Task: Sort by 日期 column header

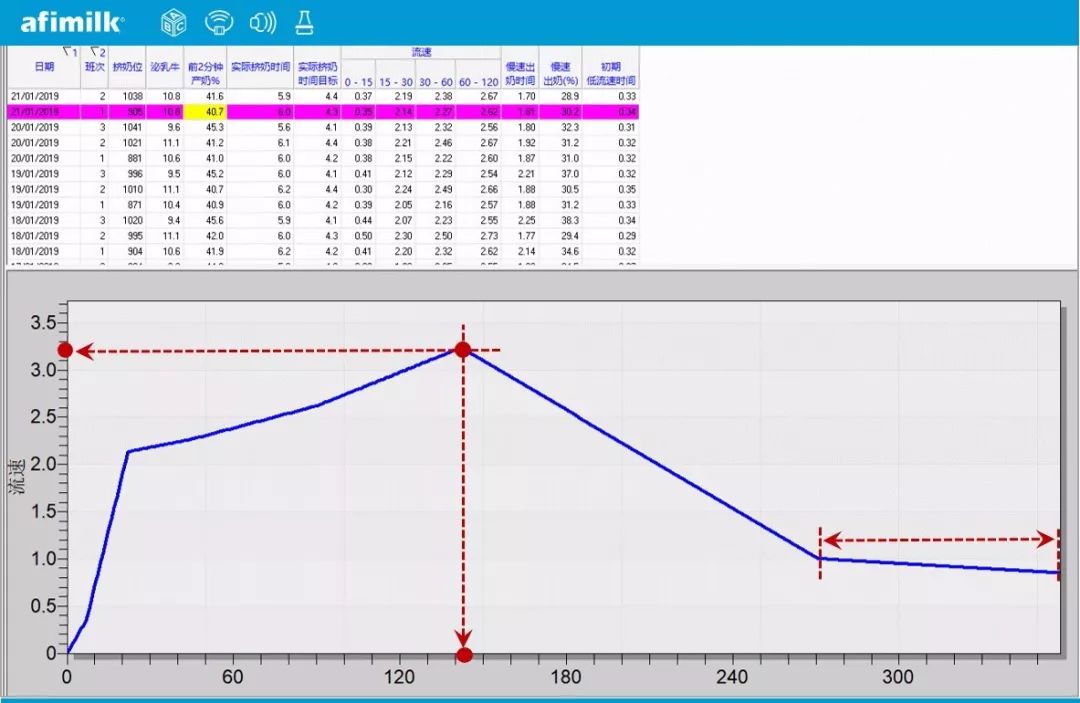Action: 44,67
